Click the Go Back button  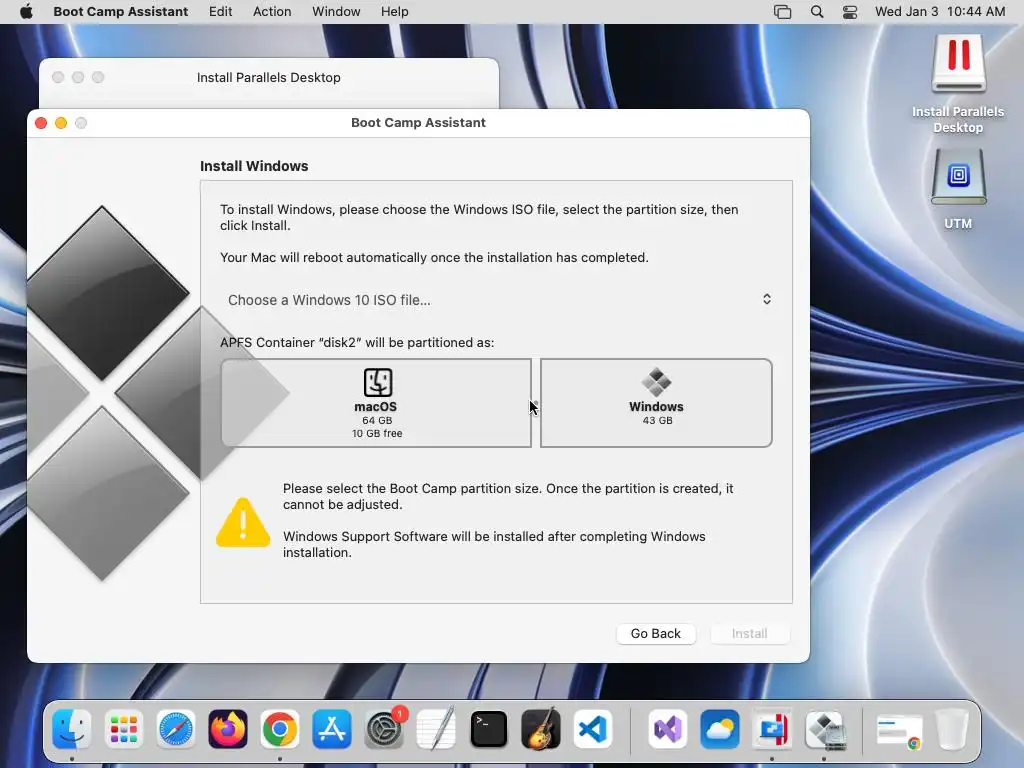tap(656, 633)
